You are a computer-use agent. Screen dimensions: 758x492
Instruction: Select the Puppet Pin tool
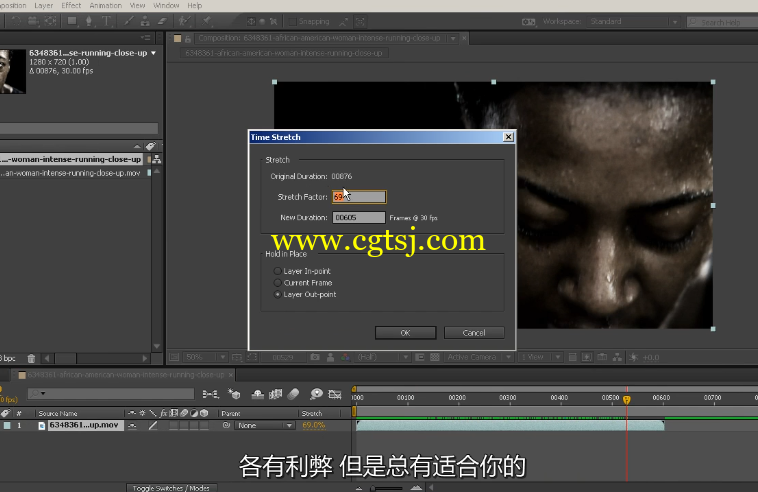click(206, 21)
